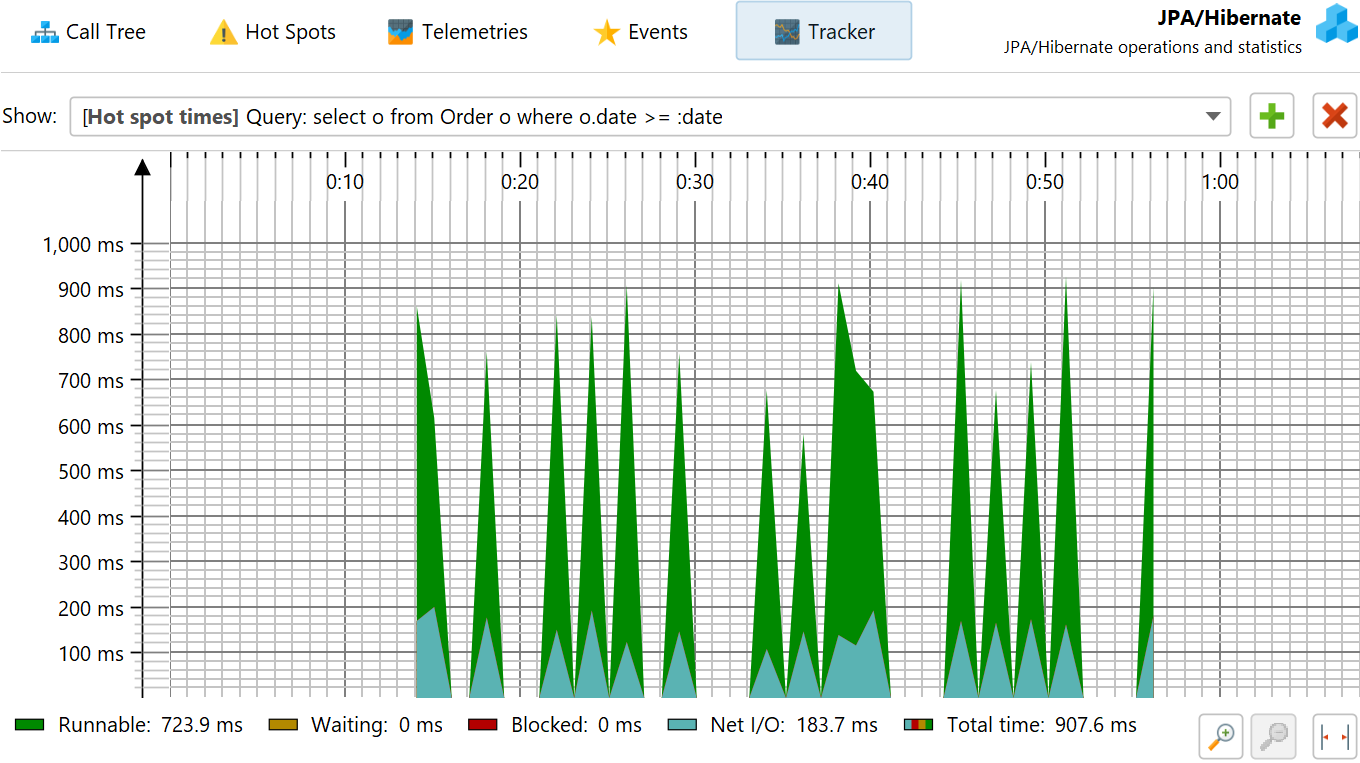
Task: Open the Events tab
Action: tap(640, 31)
